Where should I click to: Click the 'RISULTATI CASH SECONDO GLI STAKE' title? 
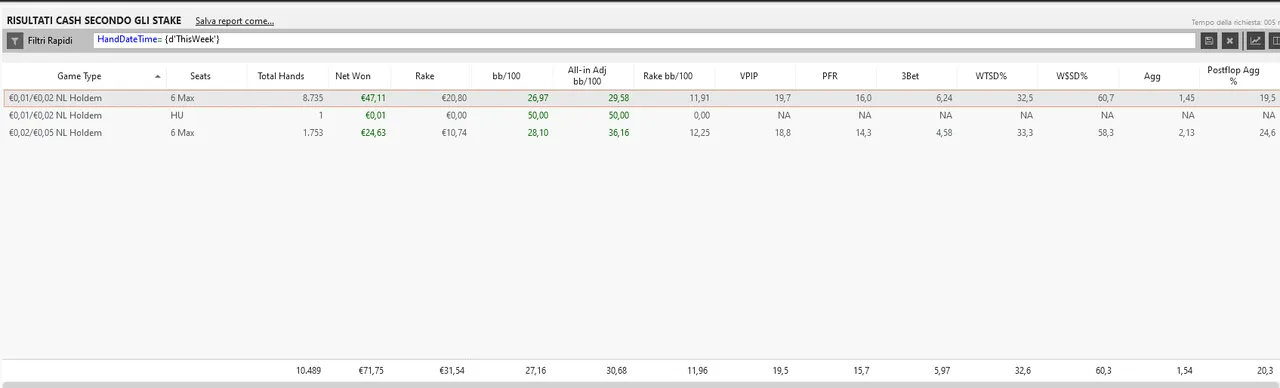coord(93,20)
